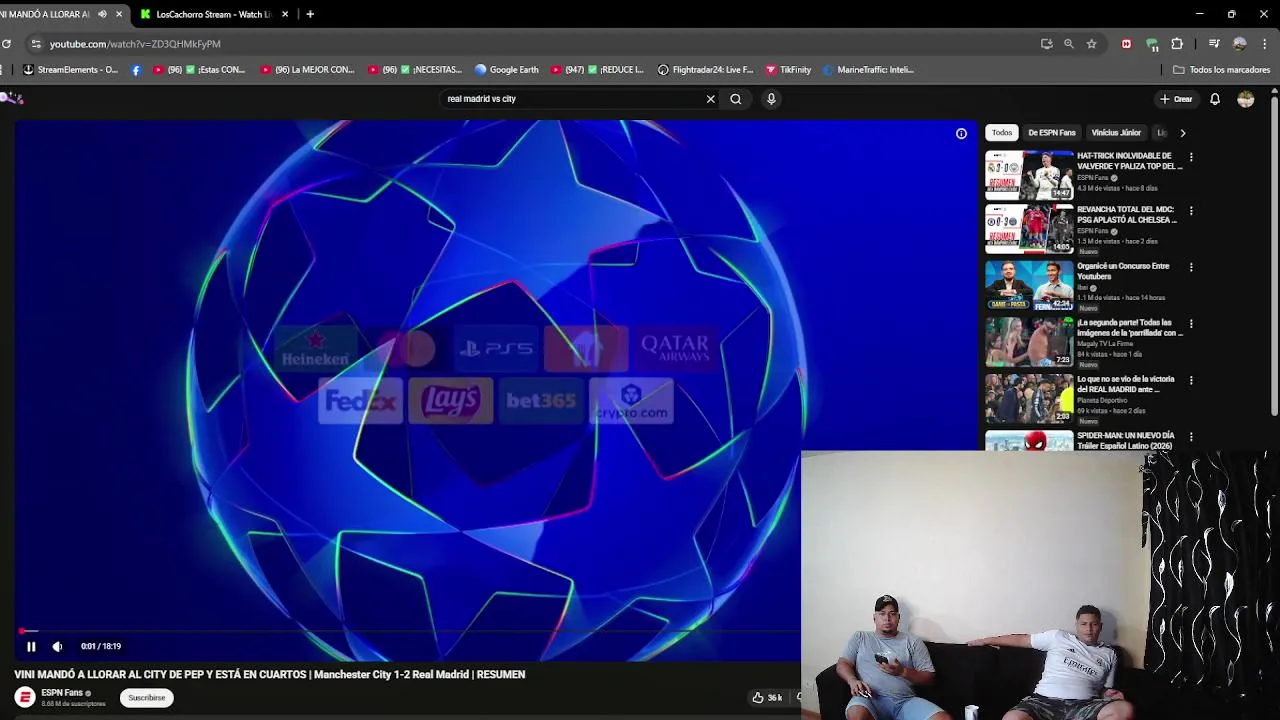Close the LosCachorro Stream tab

(x=285, y=14)
